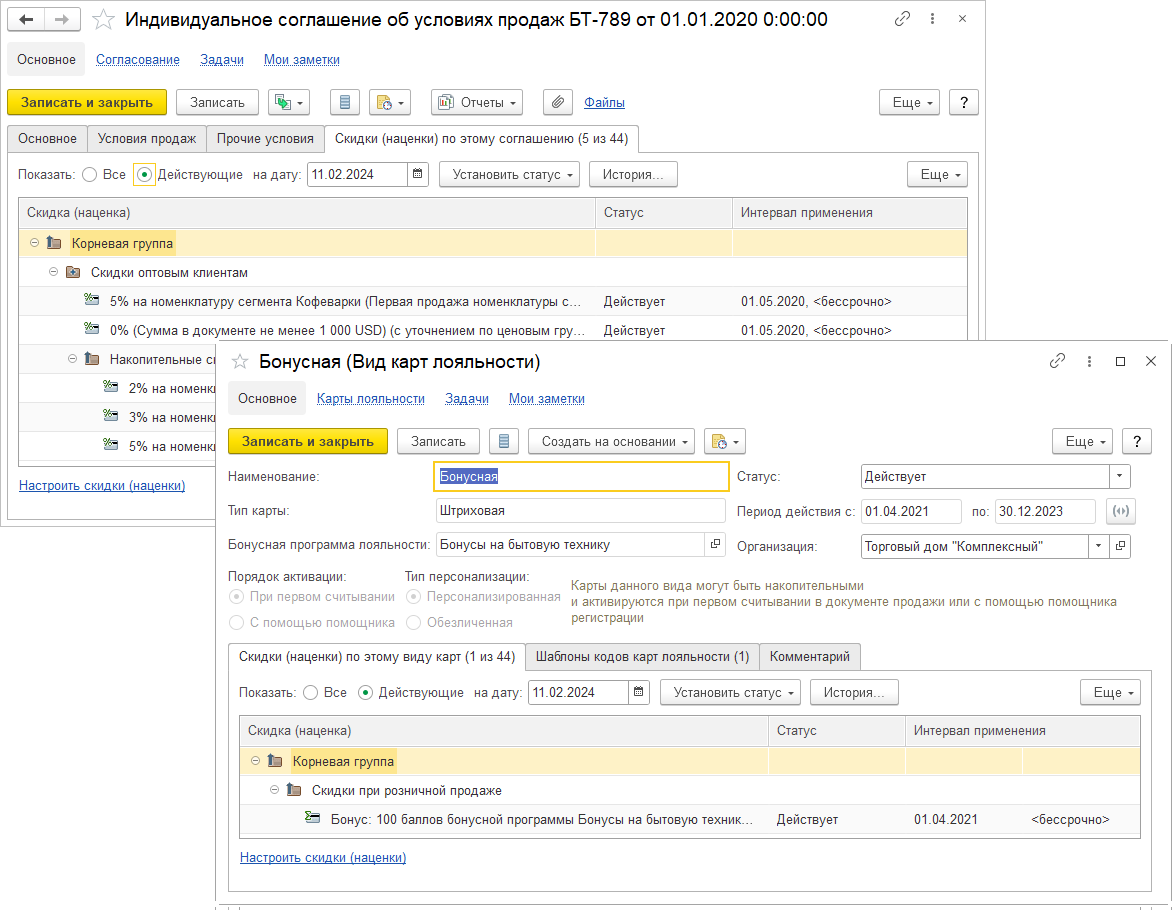1176x910 pixels.
Task: Select Все radio in loyalty card discounts tab
Action: click(310, 692)
